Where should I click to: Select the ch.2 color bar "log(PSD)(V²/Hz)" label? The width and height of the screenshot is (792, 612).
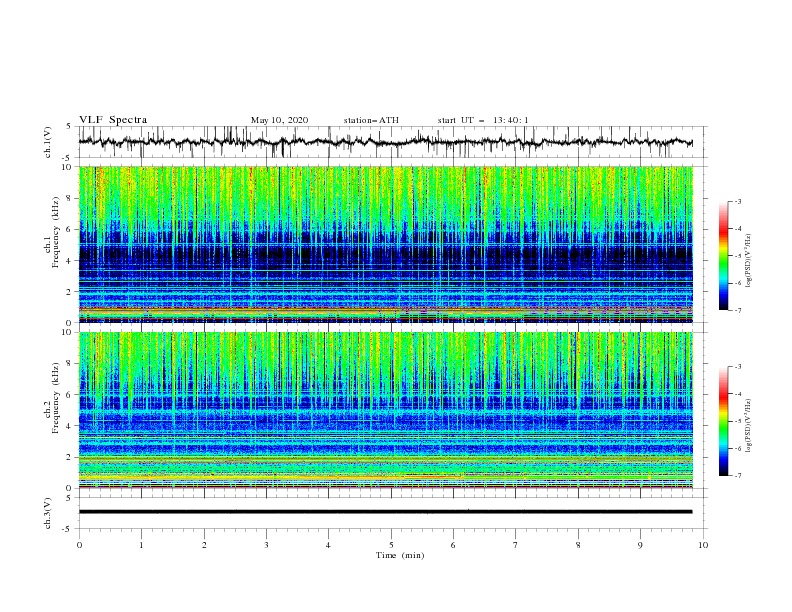749,426
